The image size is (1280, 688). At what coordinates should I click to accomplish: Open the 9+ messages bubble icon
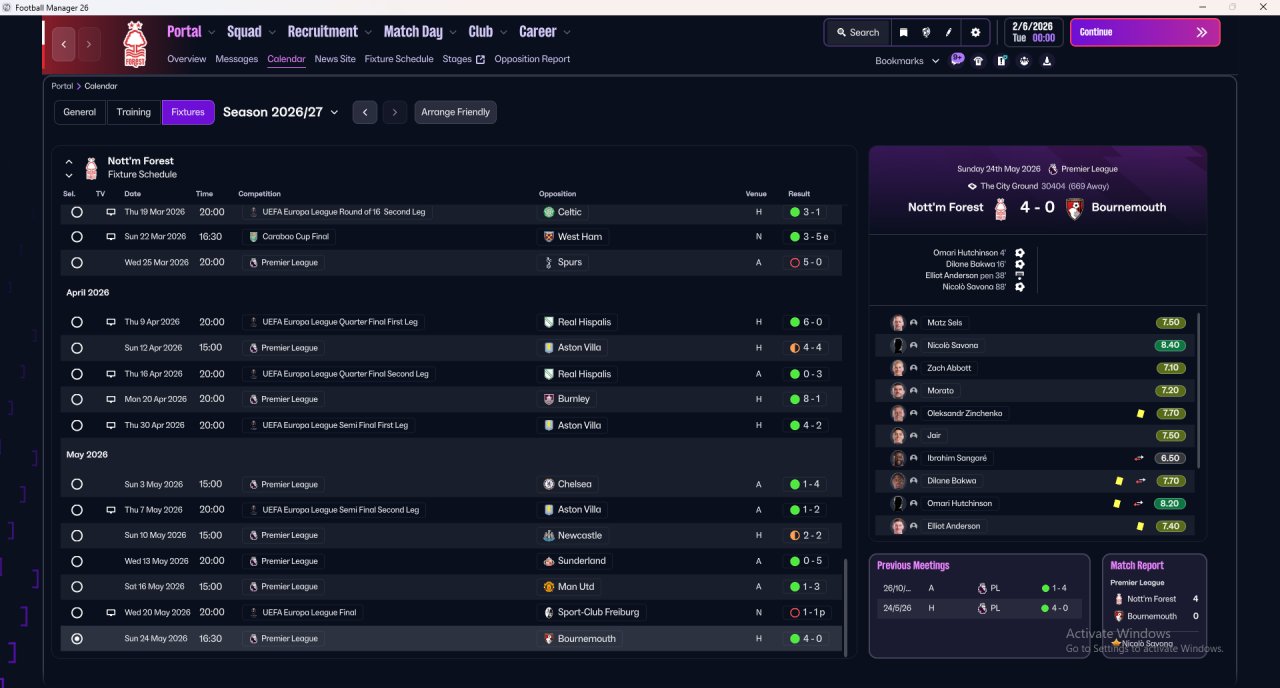pyautogui.click(x=957, y=60)
